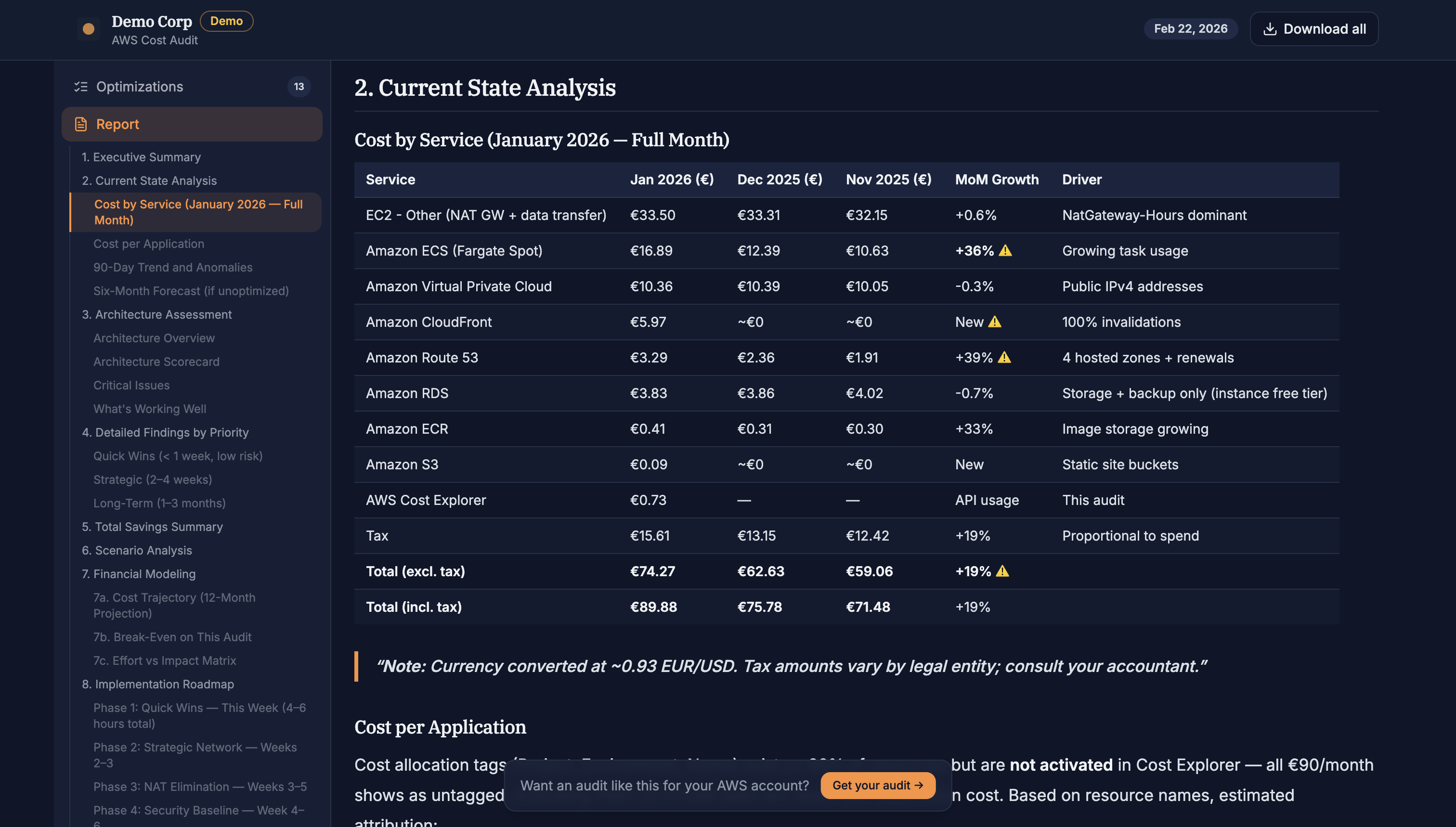
Task: Switch to the Optimizations tab
Action: tap(139, 86)
